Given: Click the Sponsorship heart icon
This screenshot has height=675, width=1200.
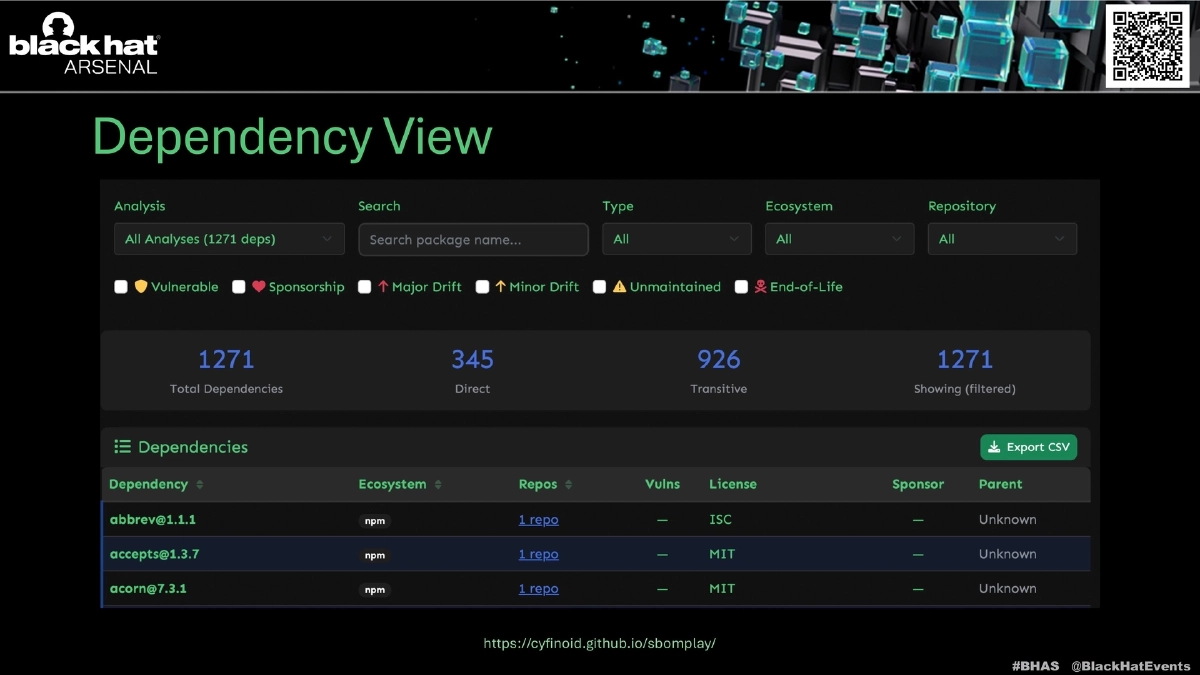Looking at the screenshot, I should tap(258, 287).
